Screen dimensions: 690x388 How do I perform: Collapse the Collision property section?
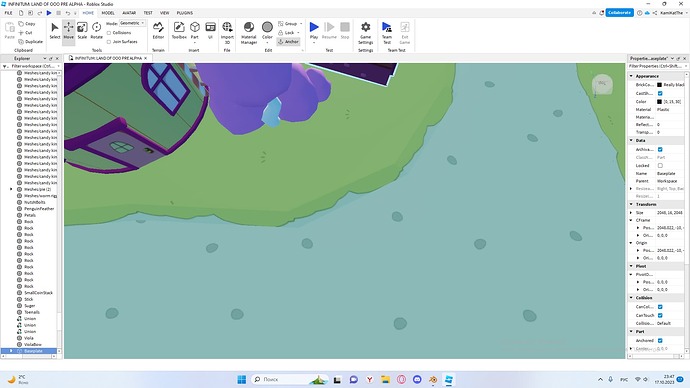631,298
